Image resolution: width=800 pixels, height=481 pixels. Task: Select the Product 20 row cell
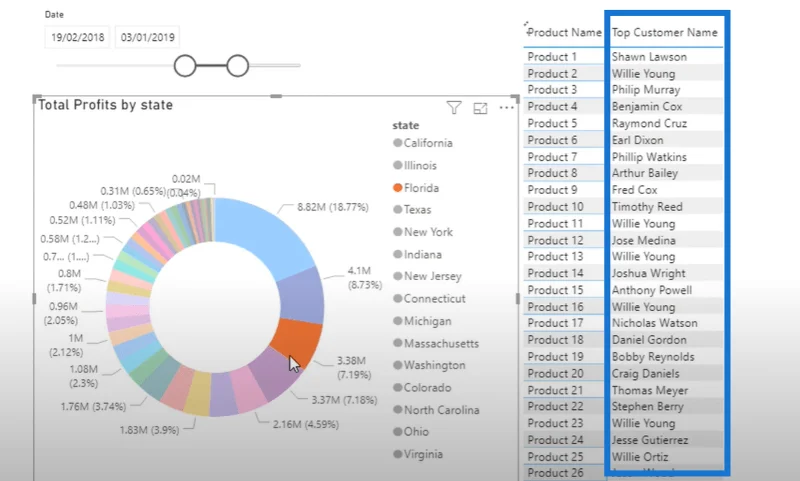pyautogui.click(x=563, y=373)
